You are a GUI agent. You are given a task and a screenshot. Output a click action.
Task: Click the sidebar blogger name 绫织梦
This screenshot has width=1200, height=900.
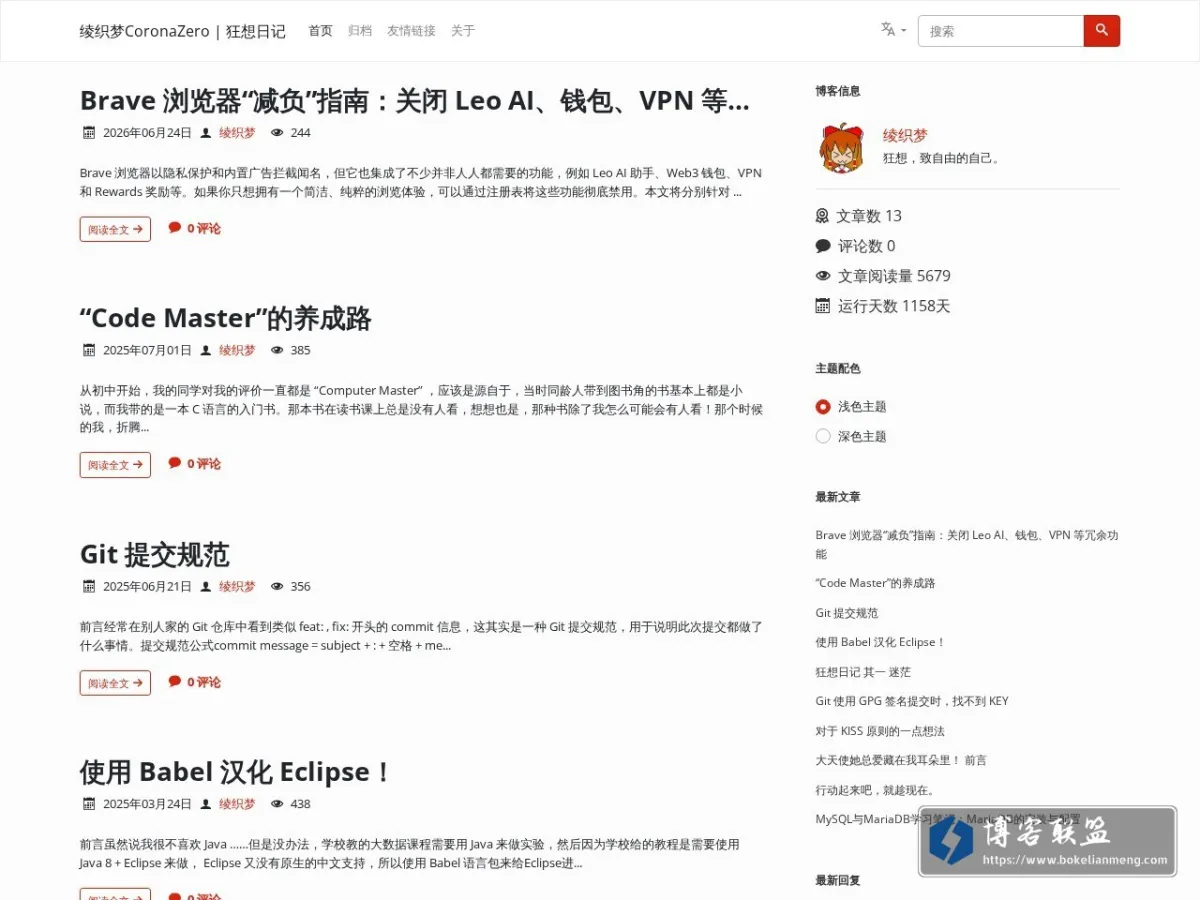coord(905,135)
